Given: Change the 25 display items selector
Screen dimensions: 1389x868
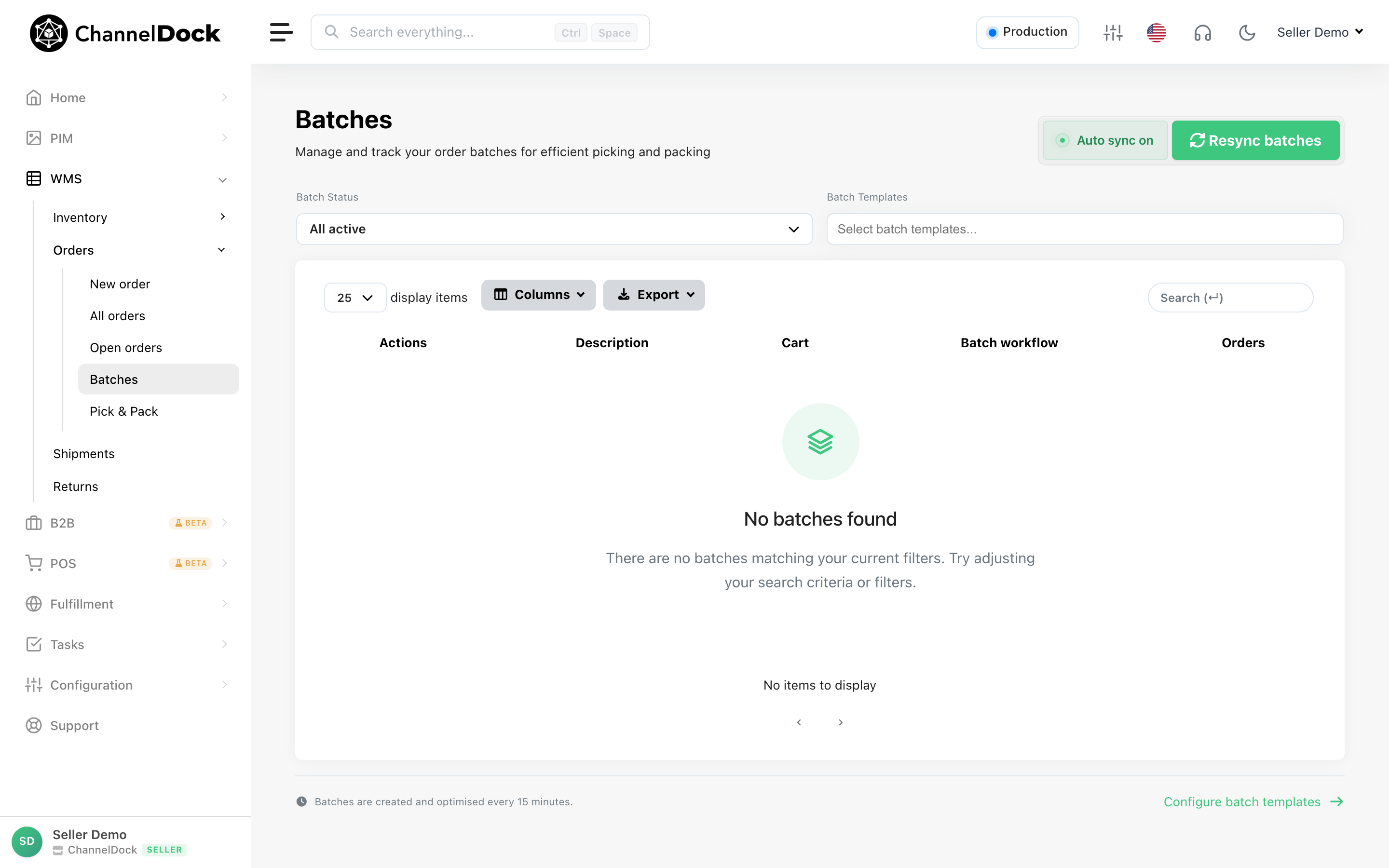Looking at the screenshot, I should coord(354,298).
